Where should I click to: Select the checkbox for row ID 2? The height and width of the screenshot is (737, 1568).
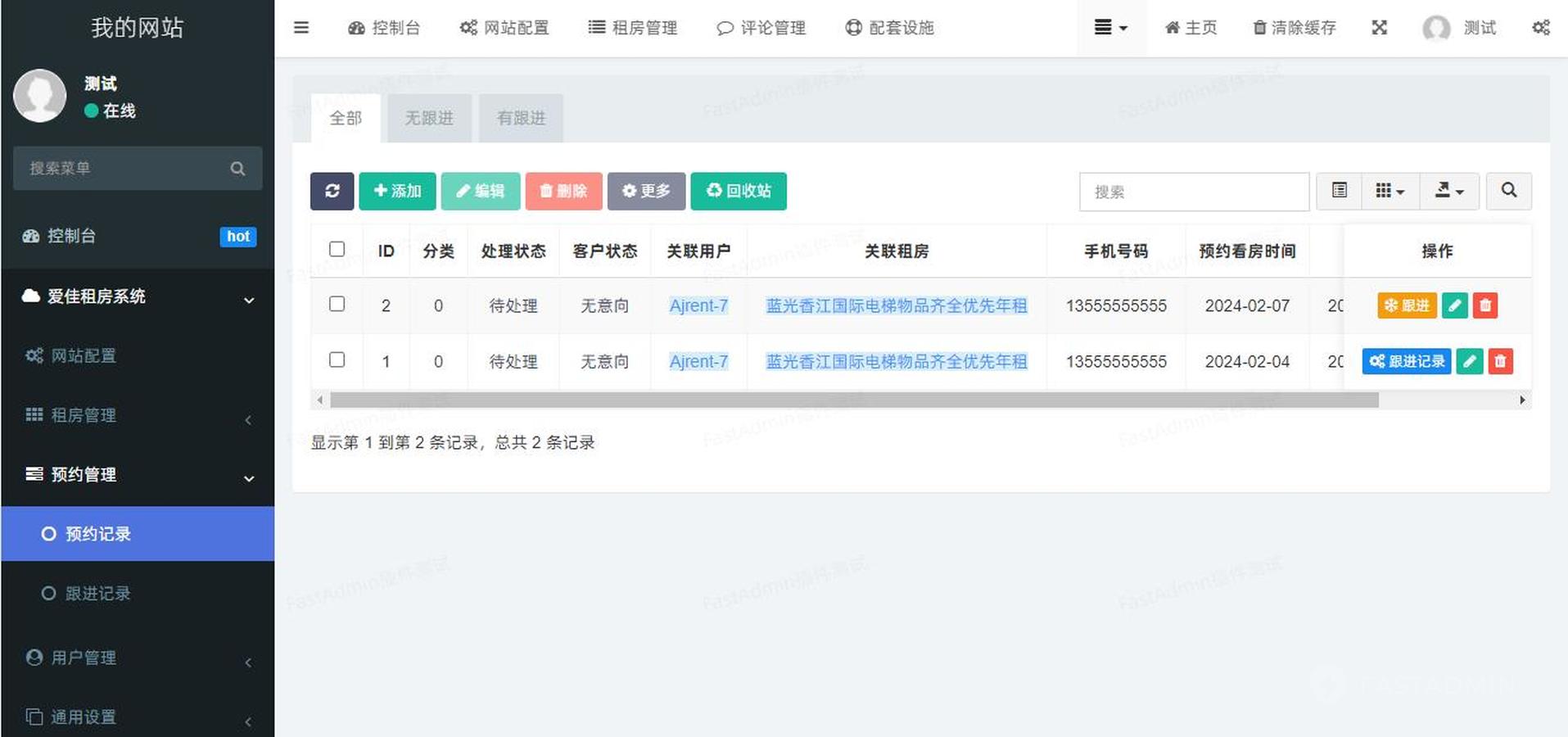point(337,304)
